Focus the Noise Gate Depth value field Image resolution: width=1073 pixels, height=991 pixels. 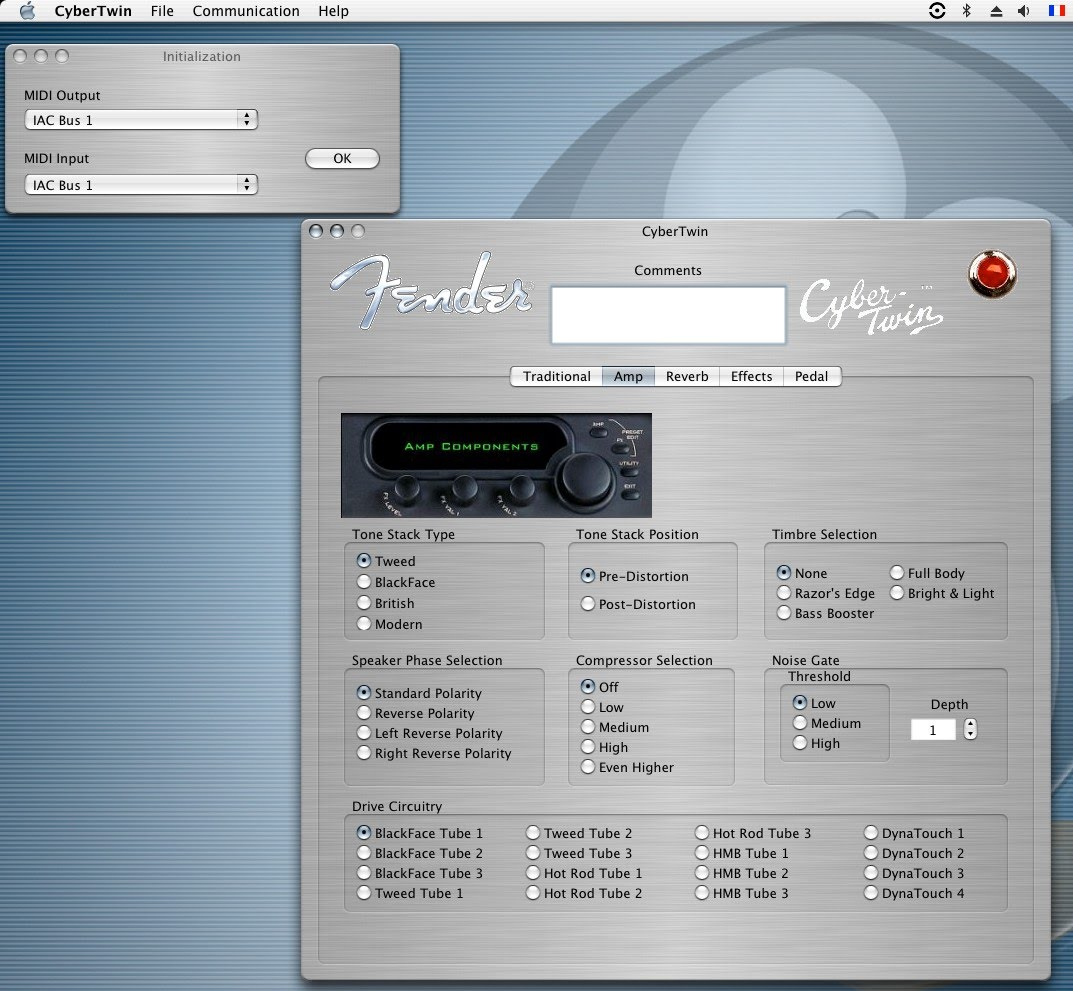tap(933, 730)
